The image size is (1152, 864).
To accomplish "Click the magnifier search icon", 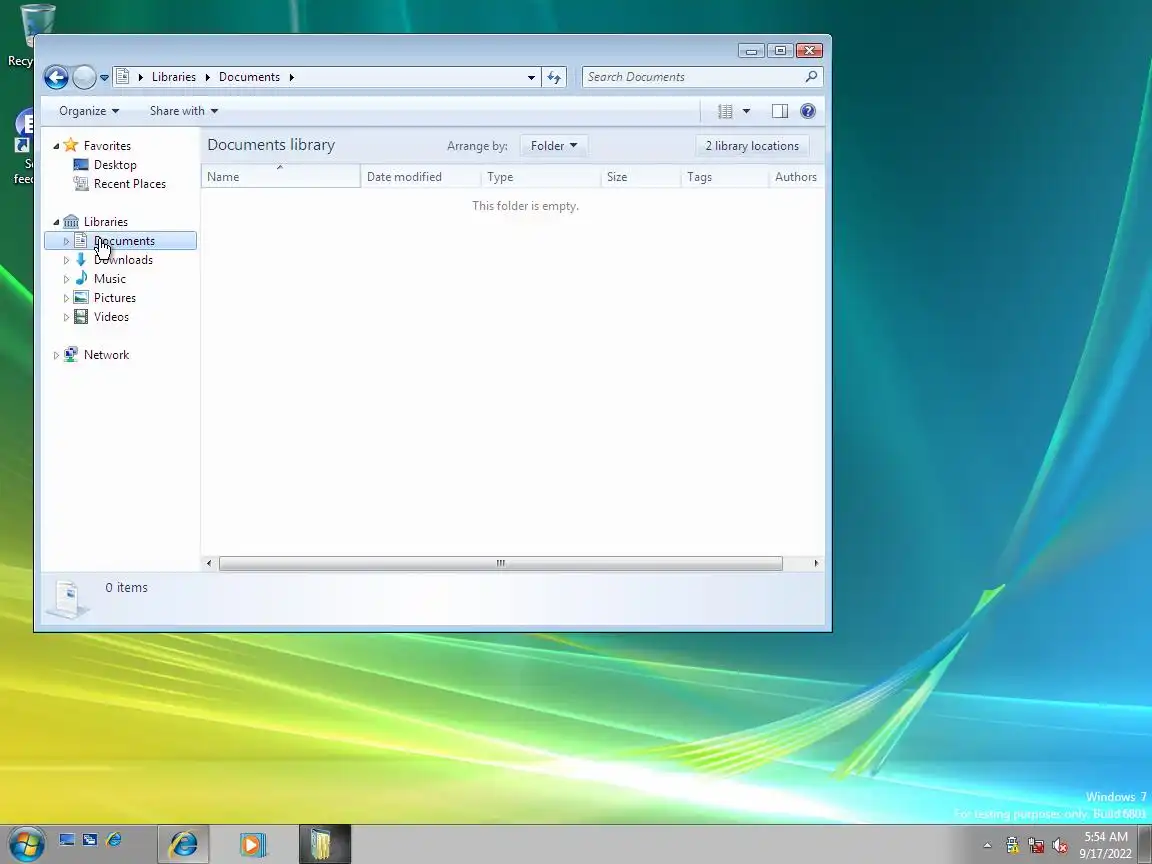I will [811, 76].
